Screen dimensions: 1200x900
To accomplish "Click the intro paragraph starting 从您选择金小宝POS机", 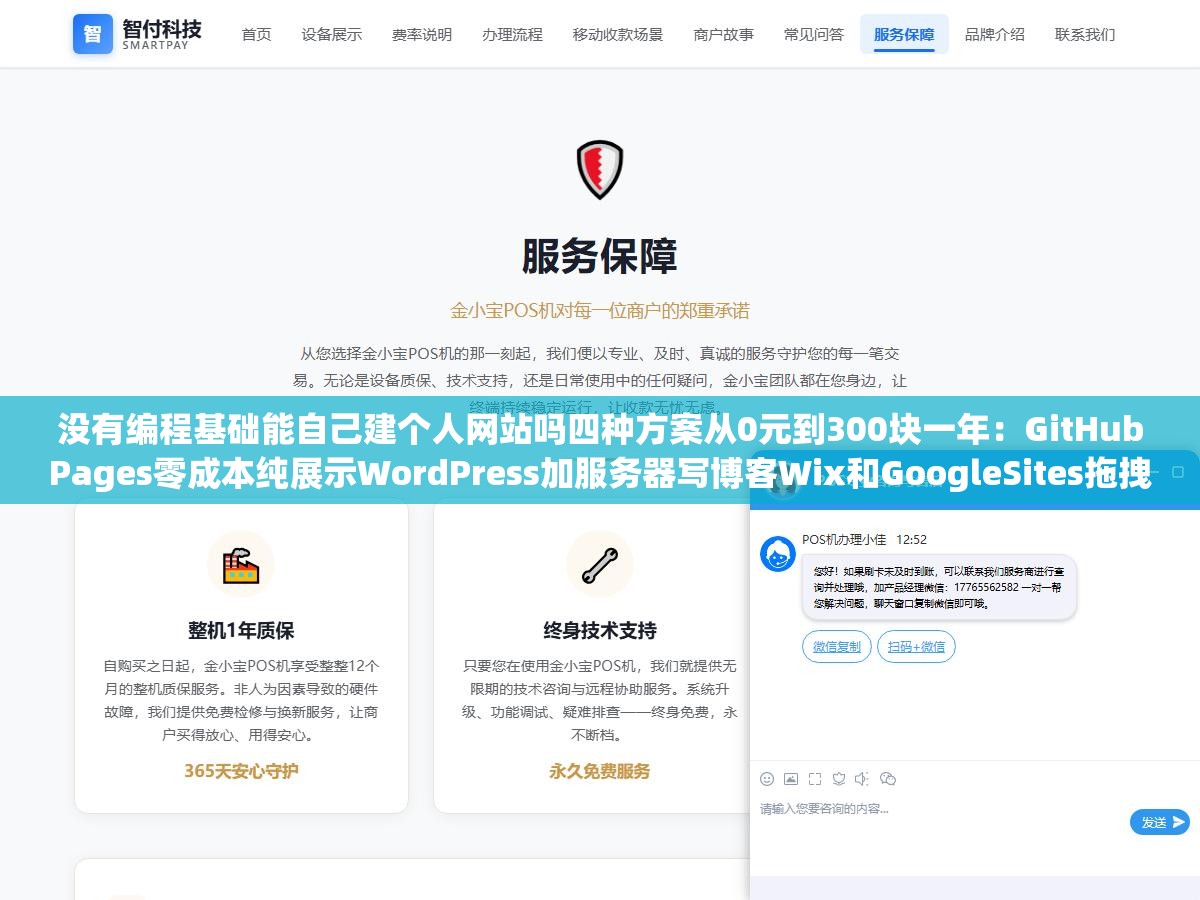I will coord(600,380).
